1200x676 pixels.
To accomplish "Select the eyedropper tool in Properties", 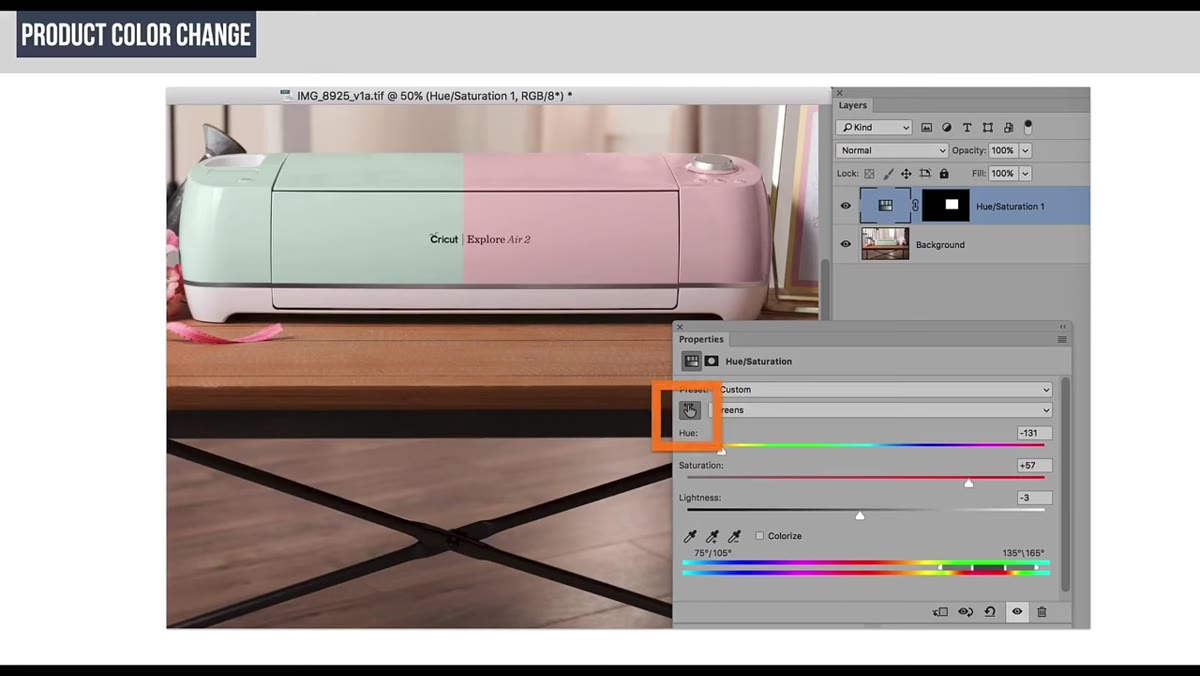I will [x=690, y=537].
